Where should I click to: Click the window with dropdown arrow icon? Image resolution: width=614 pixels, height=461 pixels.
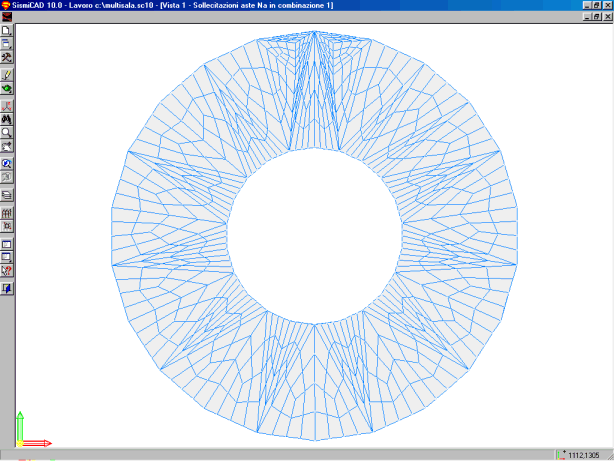[7, 257]
